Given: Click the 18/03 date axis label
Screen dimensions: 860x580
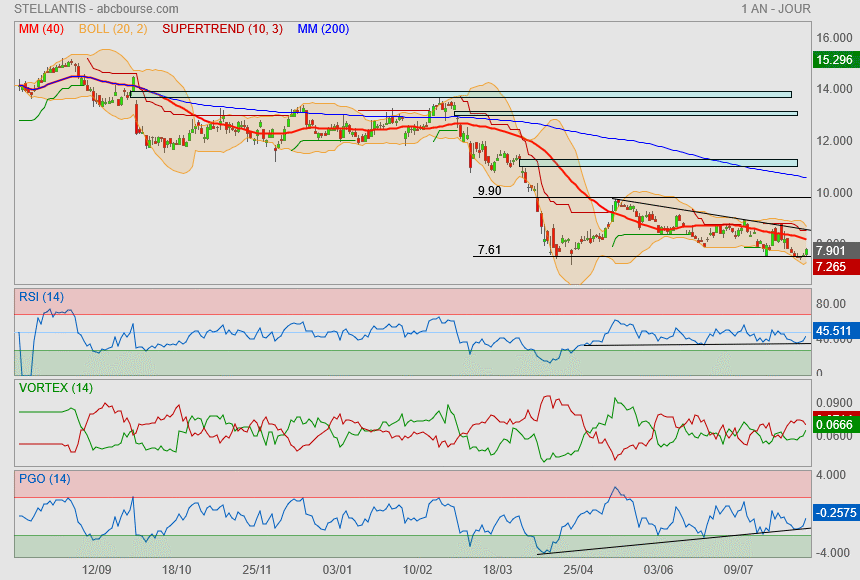Looking at the screenshot, I should [497, 570].
